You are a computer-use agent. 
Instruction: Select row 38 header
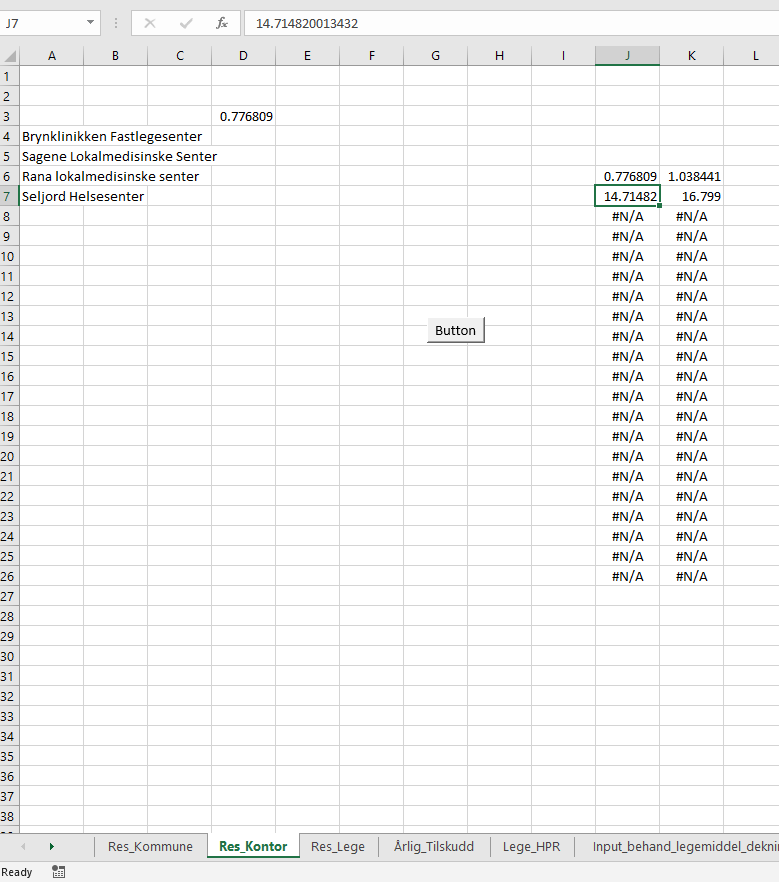[9, 816]
